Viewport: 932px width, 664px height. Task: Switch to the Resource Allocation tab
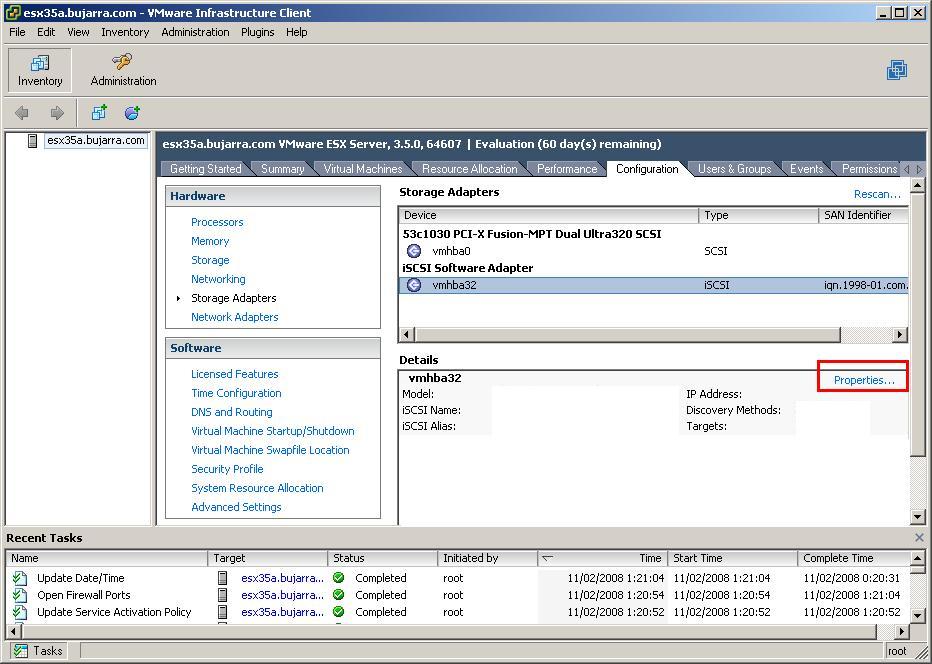[x=470, y=169]
